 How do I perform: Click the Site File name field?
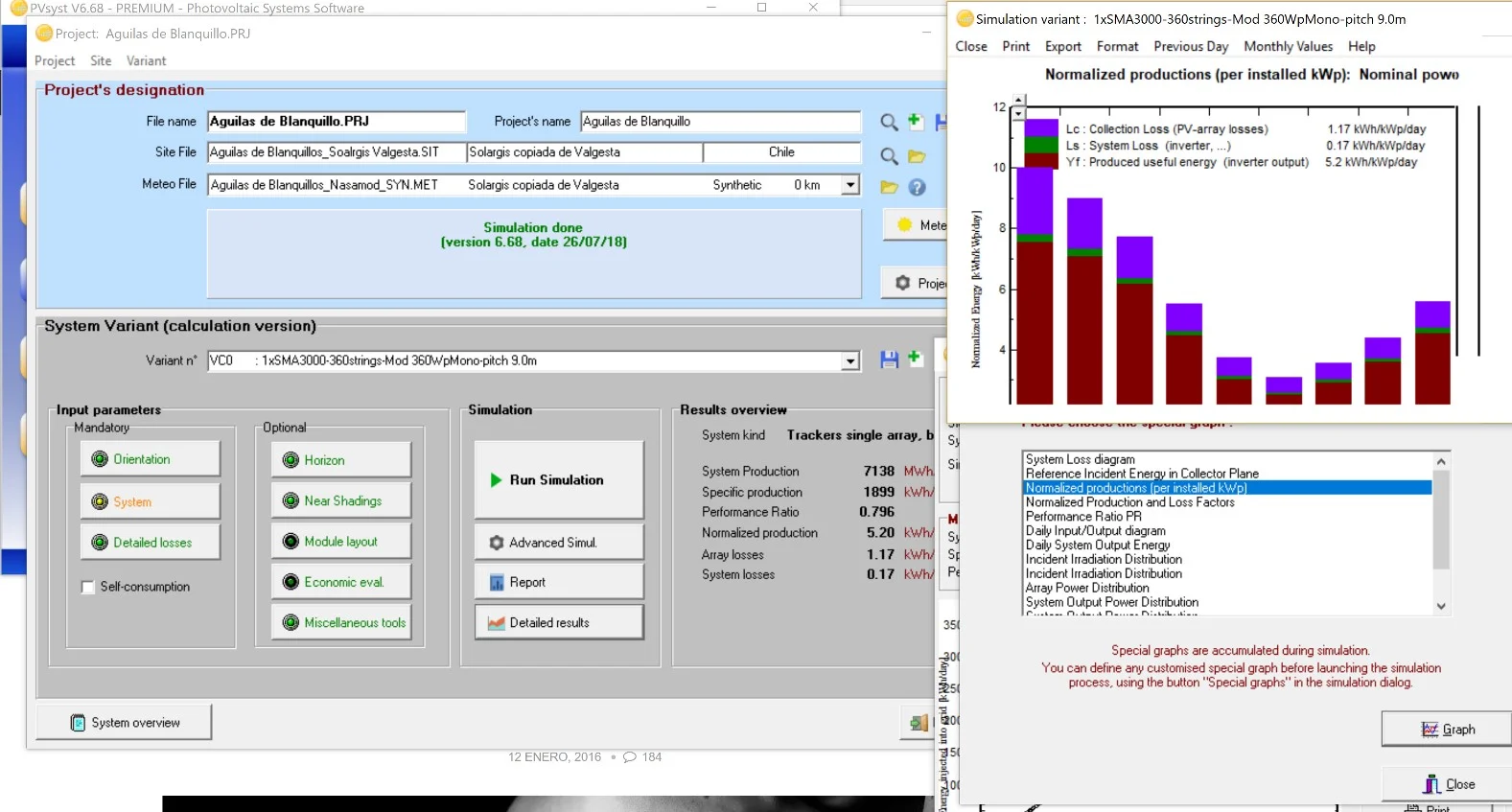(337, 152)
